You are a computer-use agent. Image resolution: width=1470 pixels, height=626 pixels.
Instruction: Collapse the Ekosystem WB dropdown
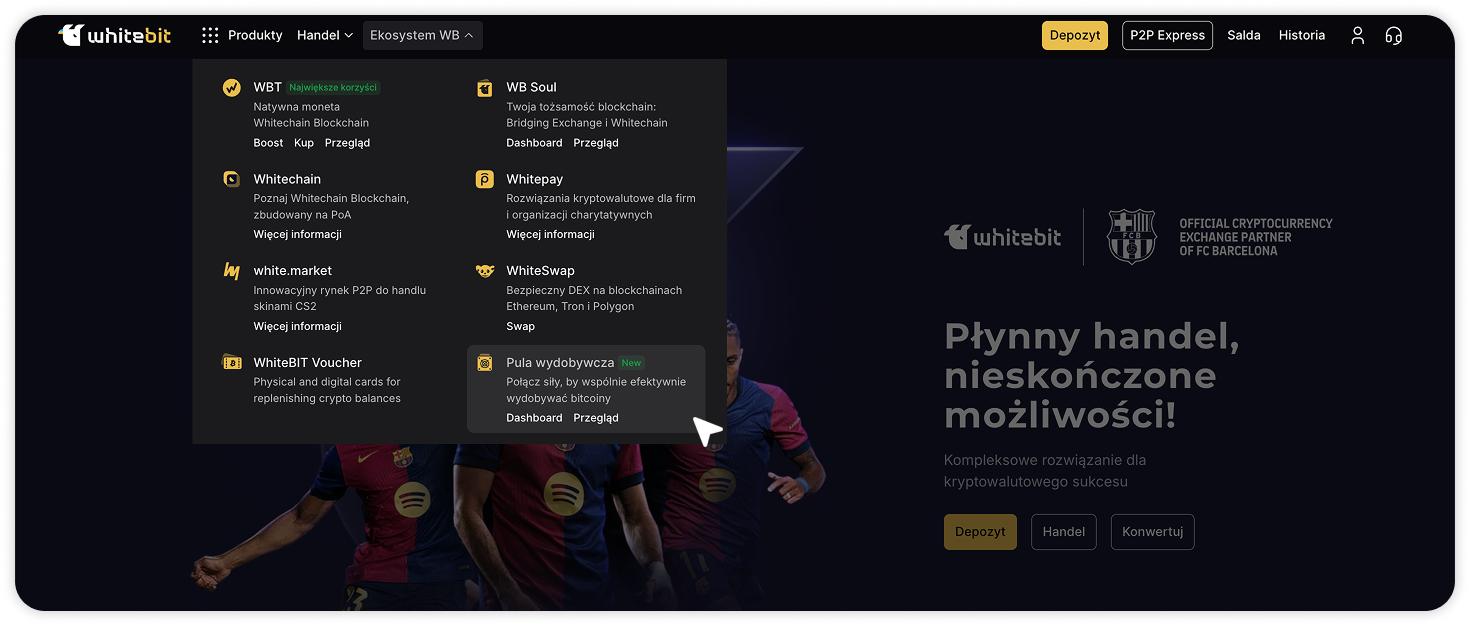pyautogui.click(x=422, y=35)
